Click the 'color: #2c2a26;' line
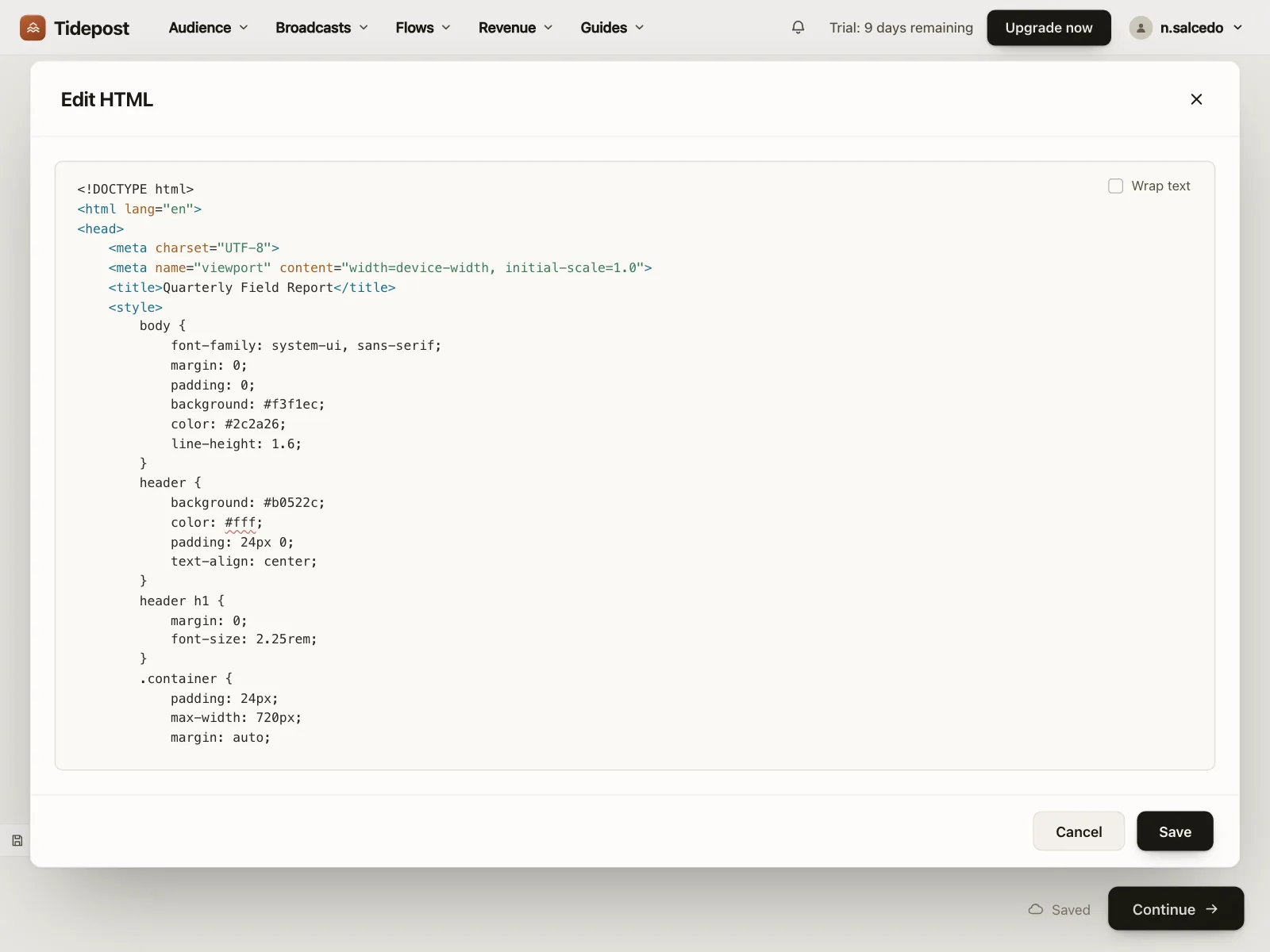Viewport: 1270px width, 952px height. [229, 424]
